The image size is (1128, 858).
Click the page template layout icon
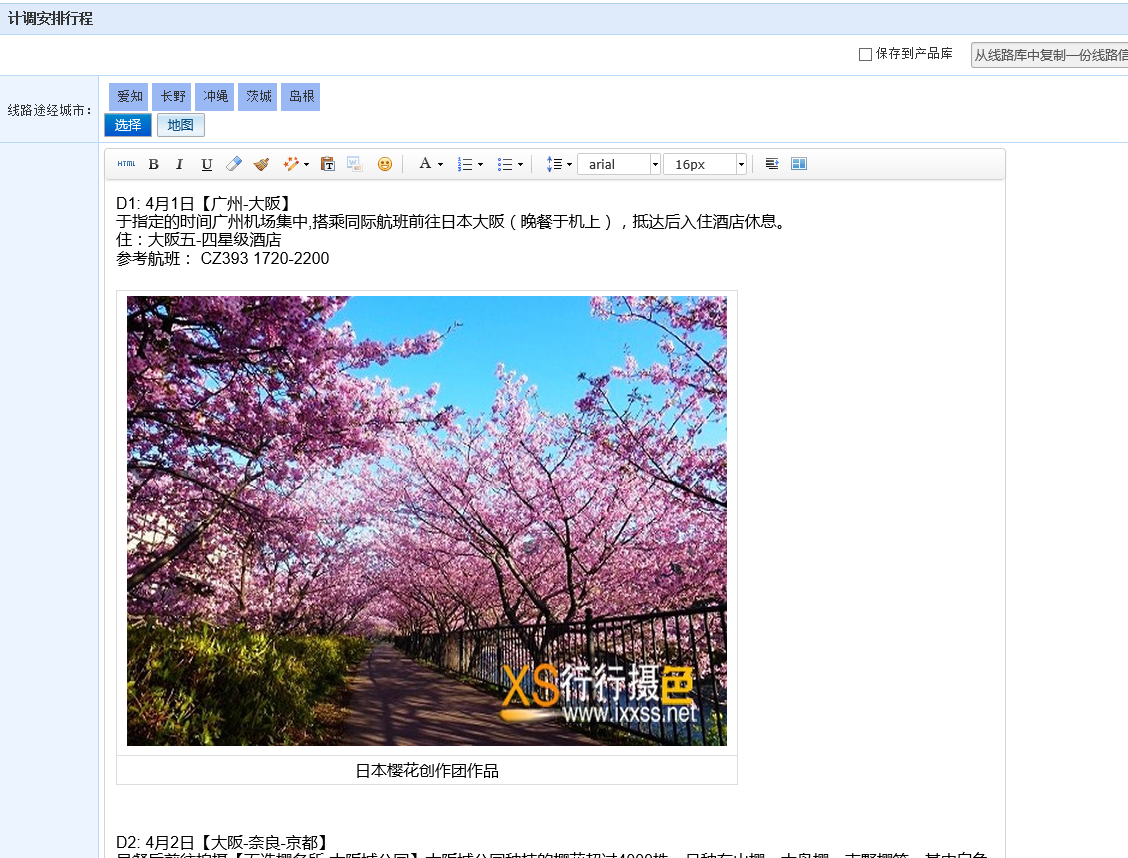[799, 164]
